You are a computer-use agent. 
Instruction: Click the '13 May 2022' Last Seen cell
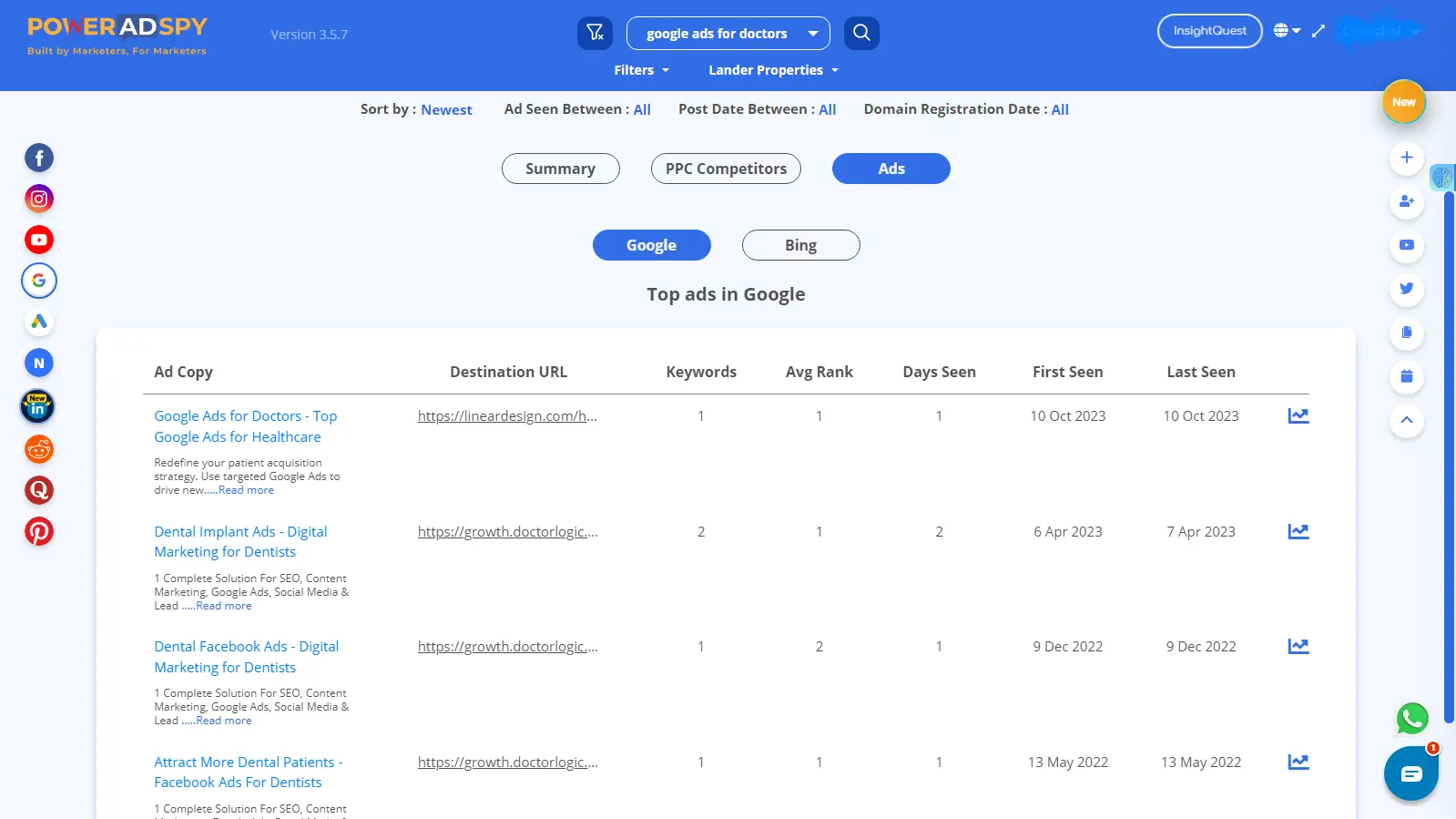pos(1201,763)
